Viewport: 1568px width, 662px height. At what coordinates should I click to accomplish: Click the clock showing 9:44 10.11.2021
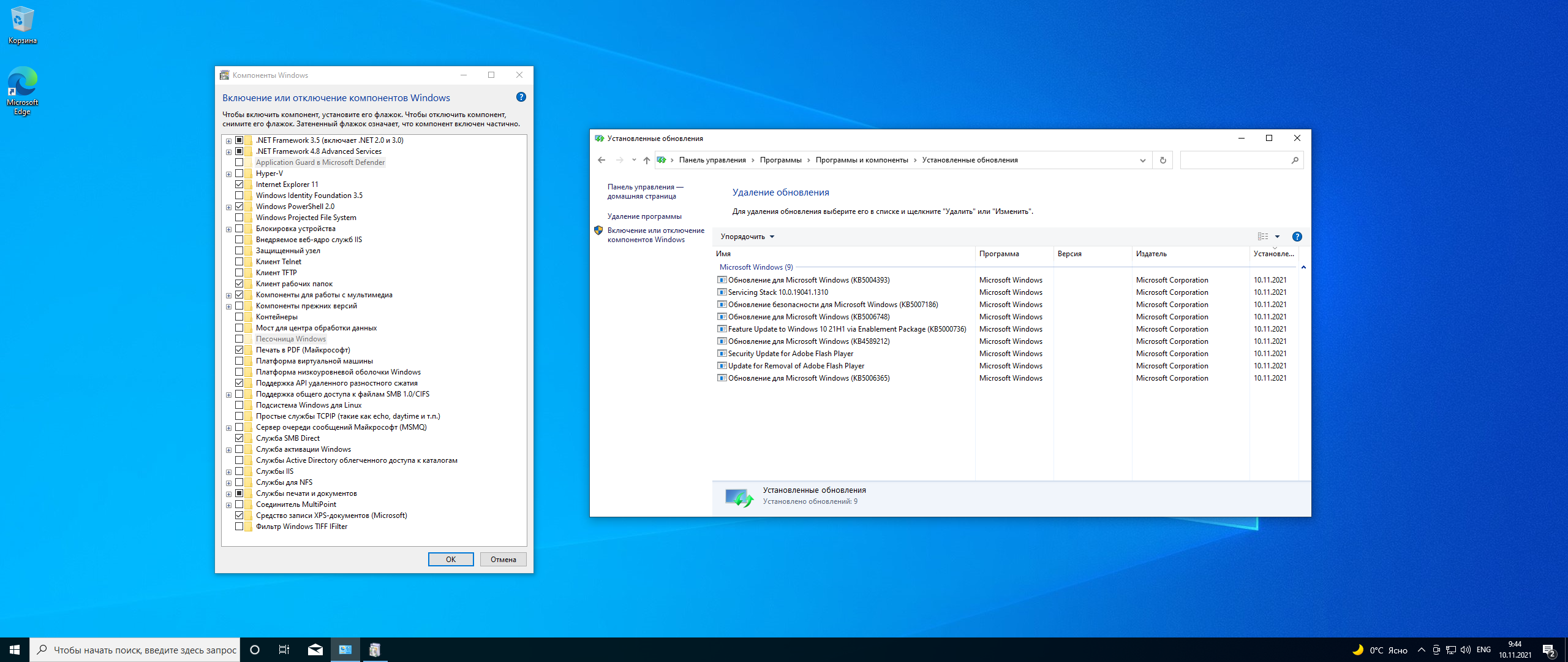point(1515,650)
